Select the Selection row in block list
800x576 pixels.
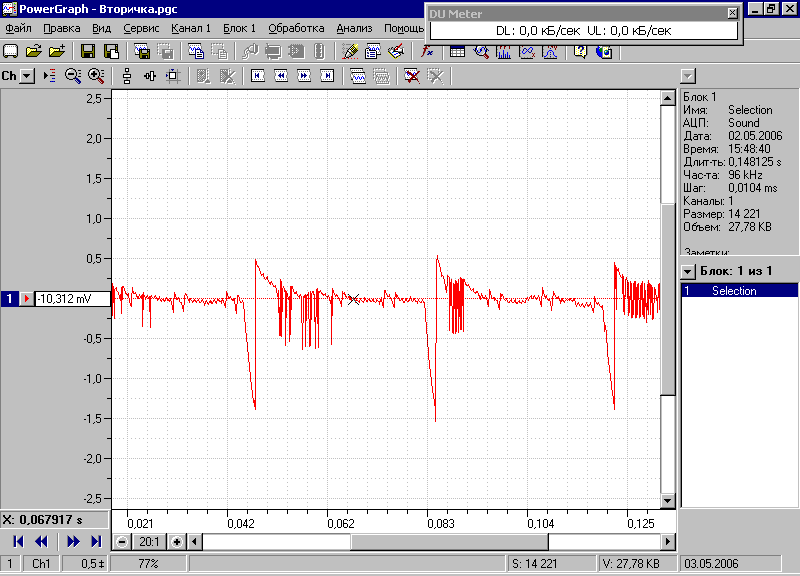pos(739,291)
